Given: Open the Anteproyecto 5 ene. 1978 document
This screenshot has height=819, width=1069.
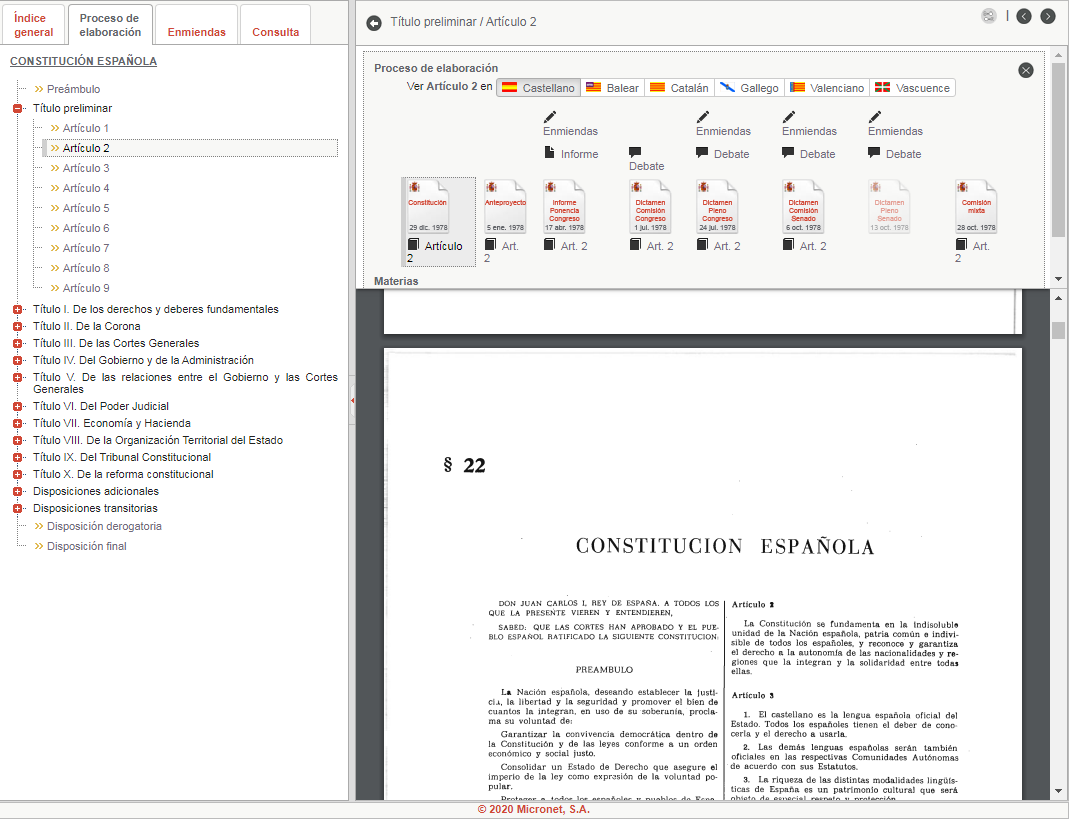Looking at the screenshot, I should coord(505,207).
